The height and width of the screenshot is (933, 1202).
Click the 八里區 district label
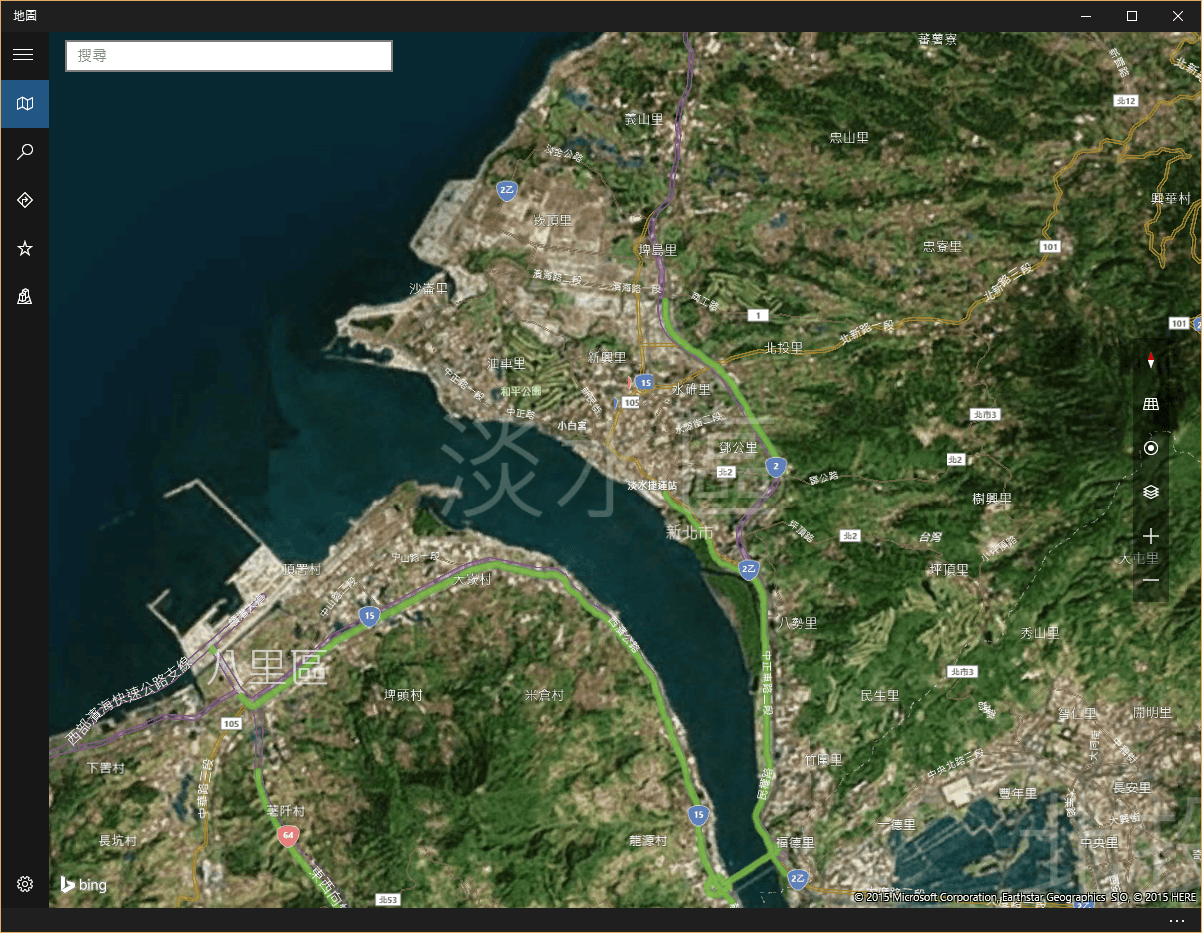[x=268, y=669]
